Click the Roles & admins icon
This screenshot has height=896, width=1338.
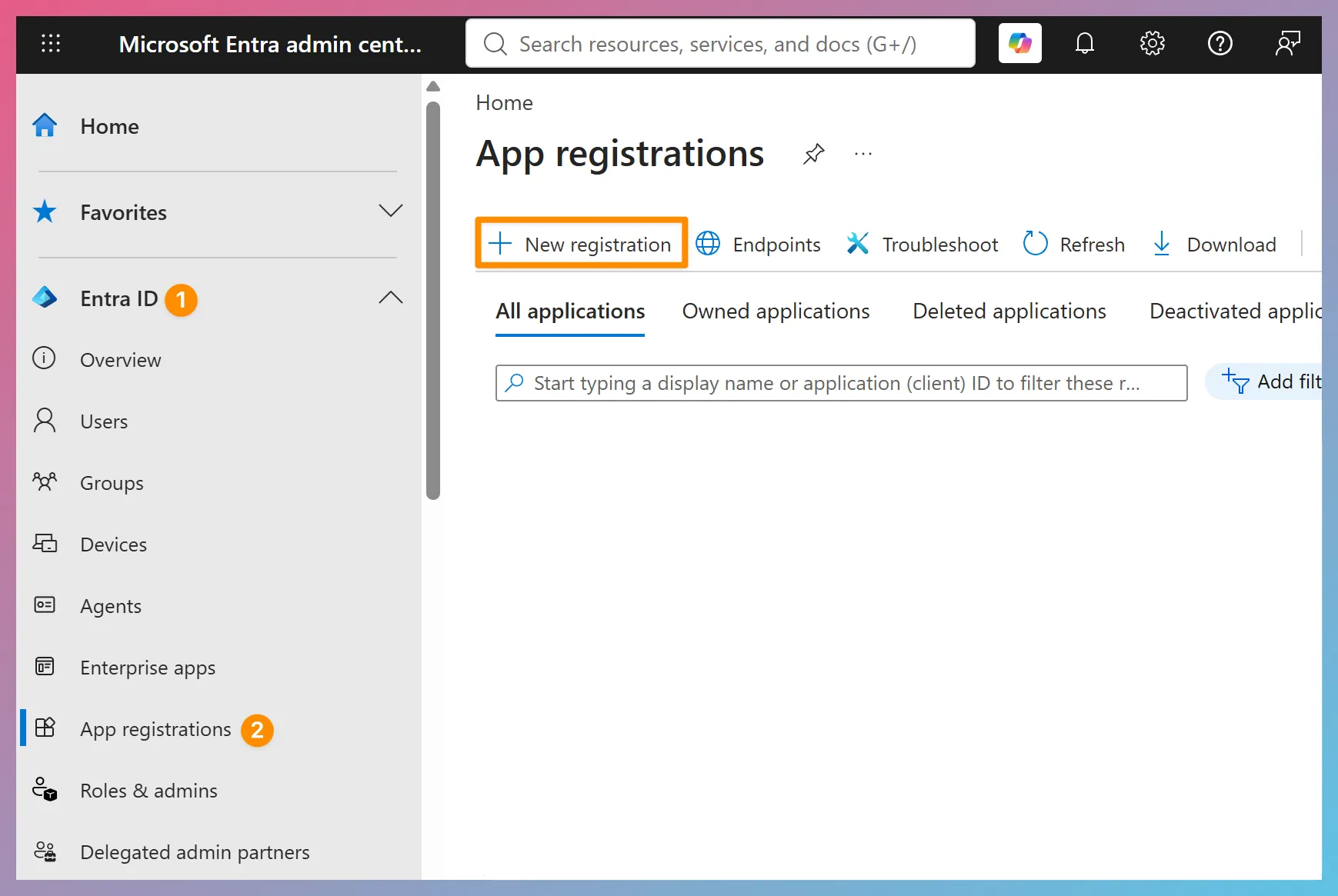tap(45, 790)
